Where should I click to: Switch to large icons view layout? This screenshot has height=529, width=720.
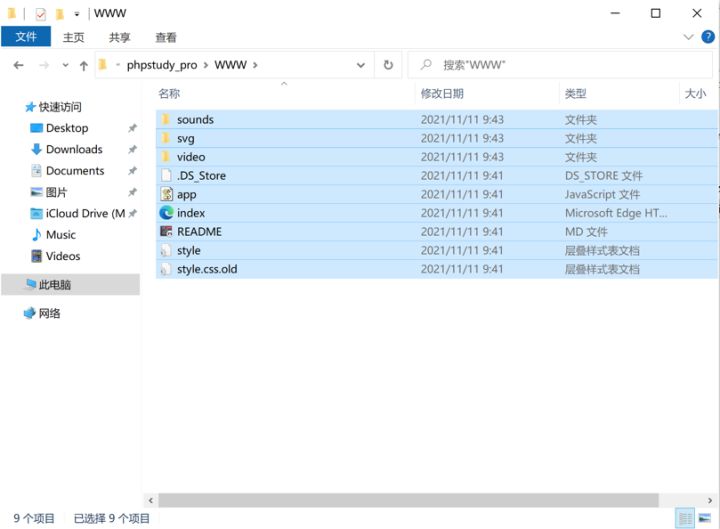pyautogui.click(x=705, y=518)
